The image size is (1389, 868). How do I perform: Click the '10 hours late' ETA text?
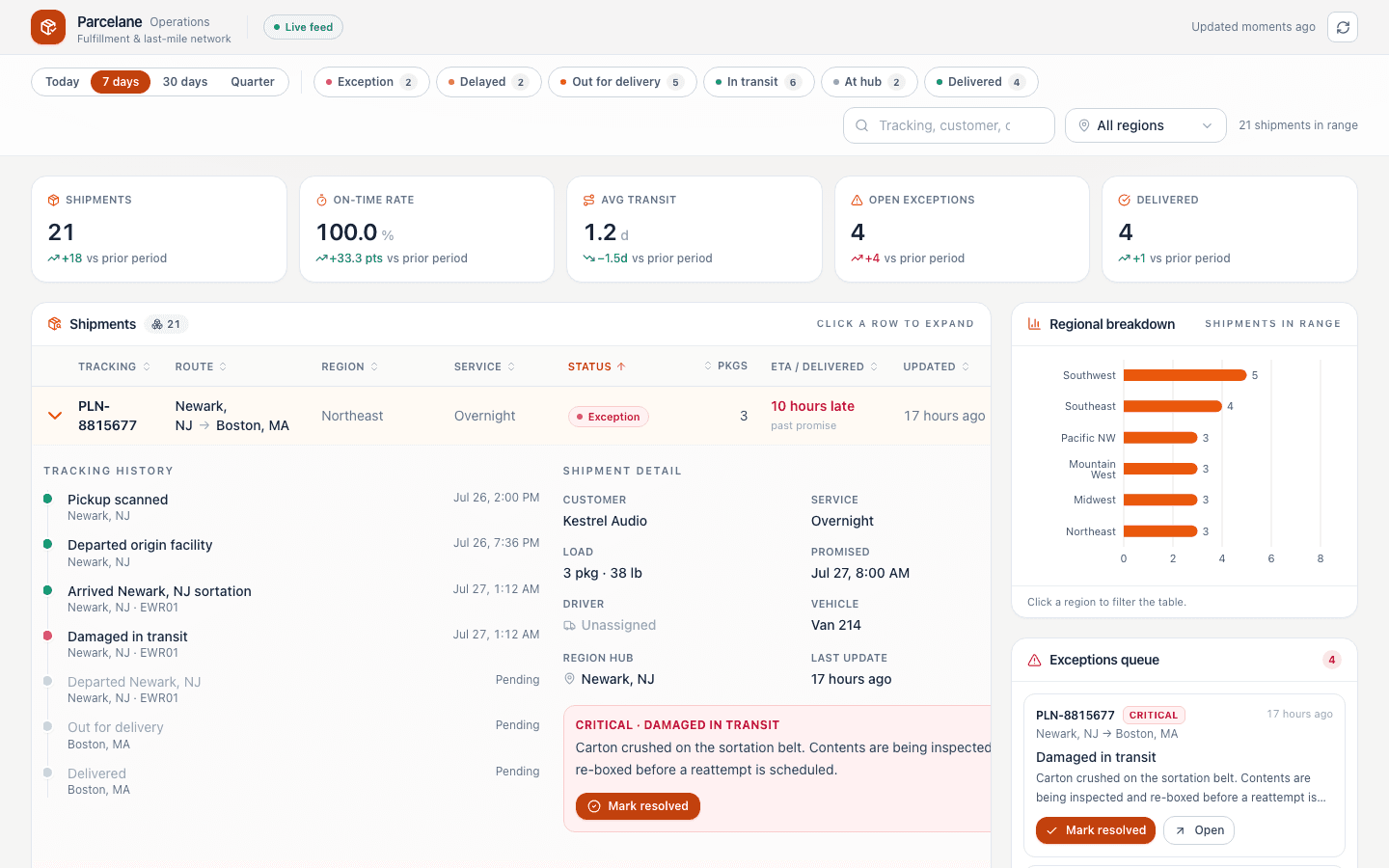pos(812,406)
